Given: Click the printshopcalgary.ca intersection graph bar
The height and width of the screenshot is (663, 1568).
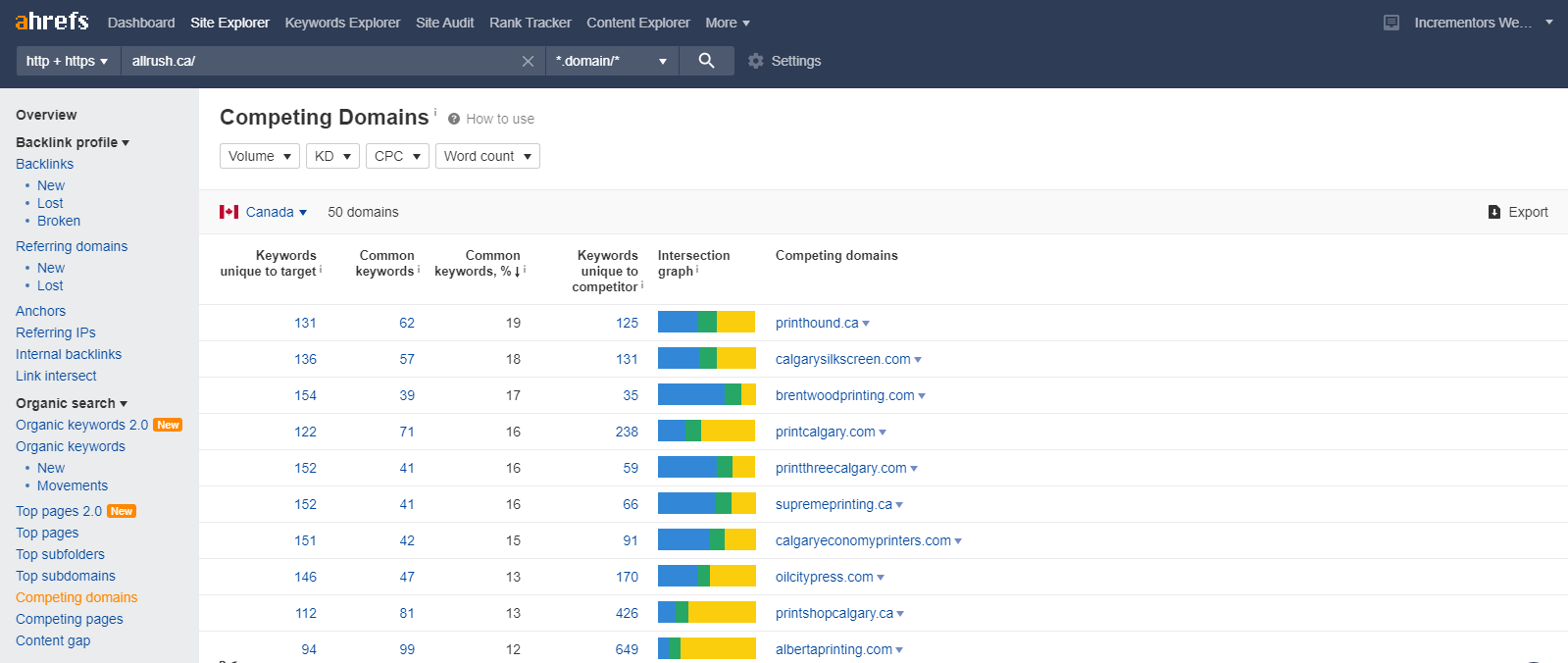Looking at the screenshot, I should tap(706, 612).
